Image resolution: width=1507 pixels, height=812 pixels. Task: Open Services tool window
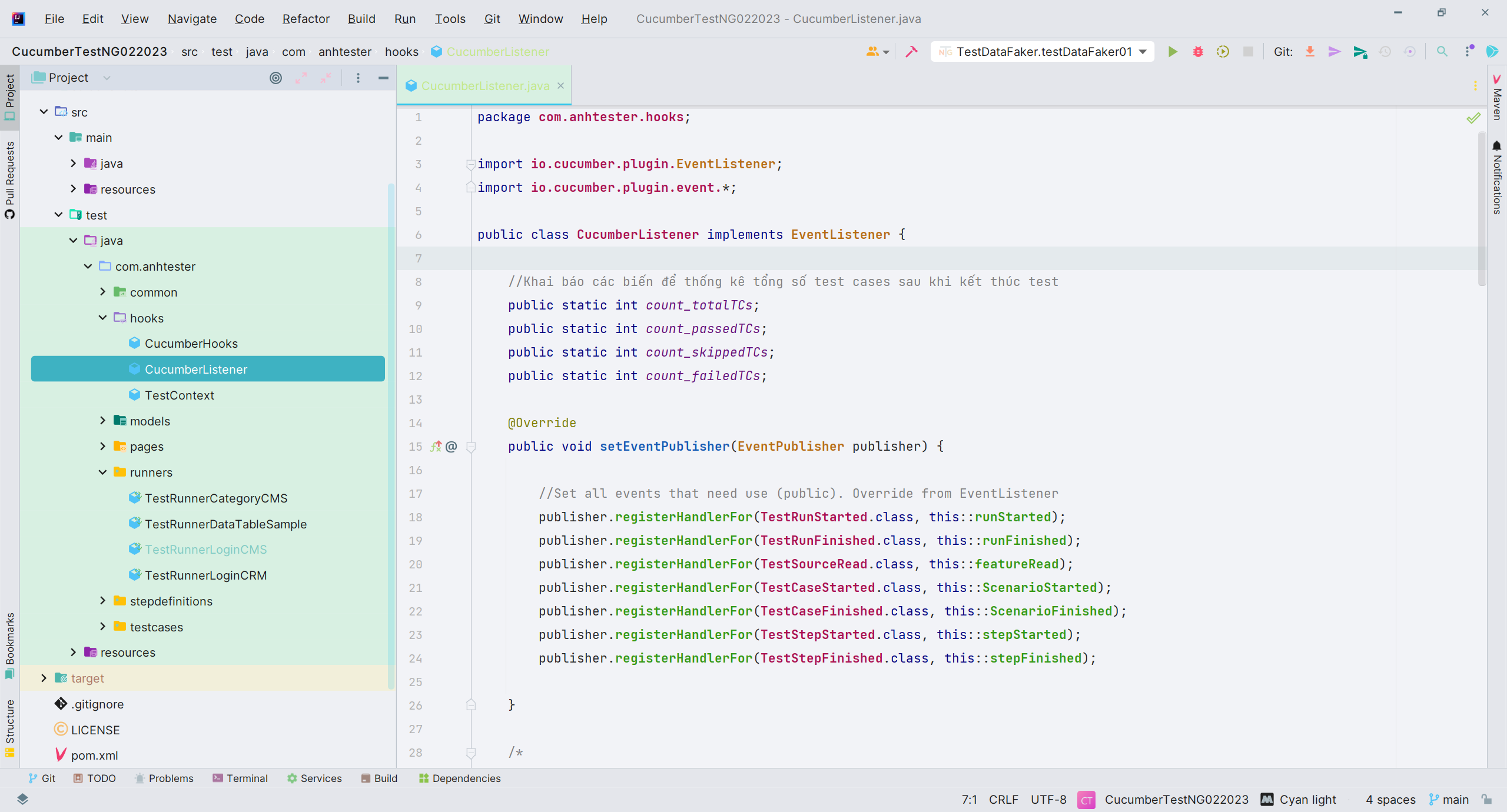coord(314,778)
